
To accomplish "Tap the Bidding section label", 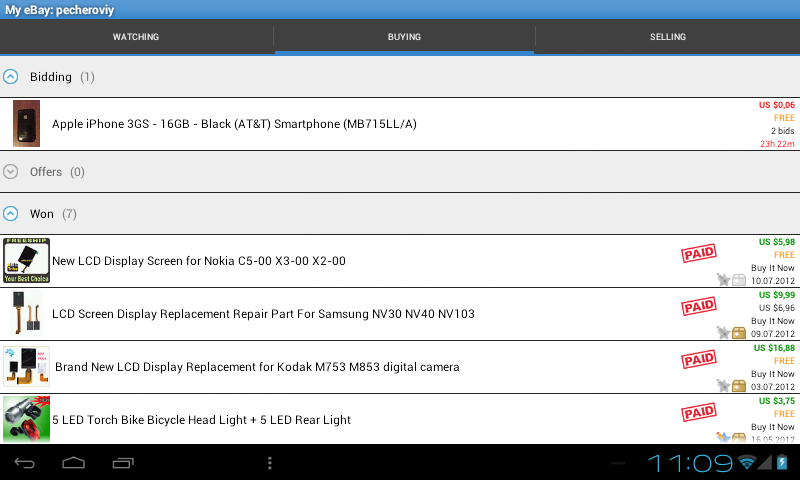I will tap(51, 77).
